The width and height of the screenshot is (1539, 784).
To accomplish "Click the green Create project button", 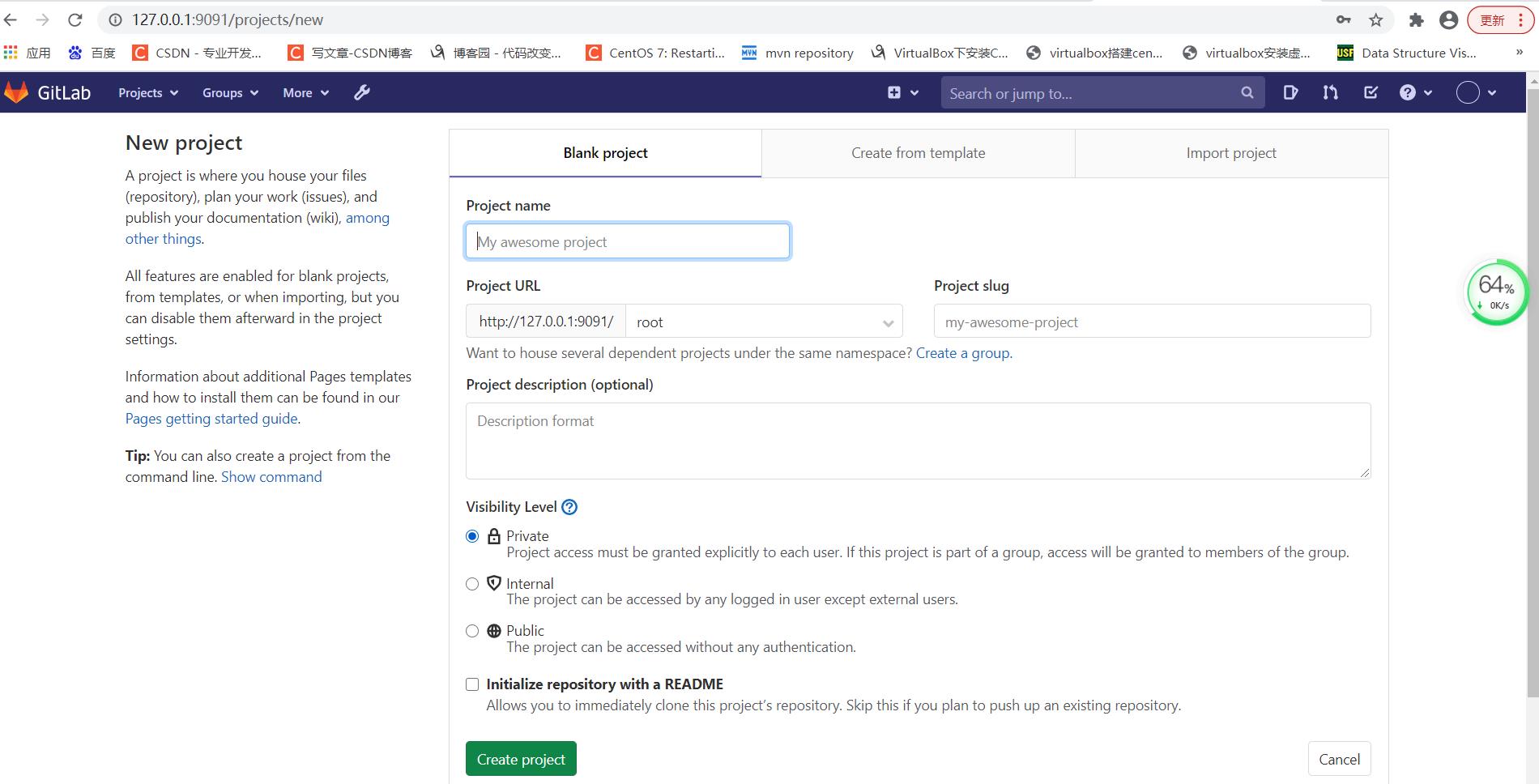I will click(x=521, y=759).
